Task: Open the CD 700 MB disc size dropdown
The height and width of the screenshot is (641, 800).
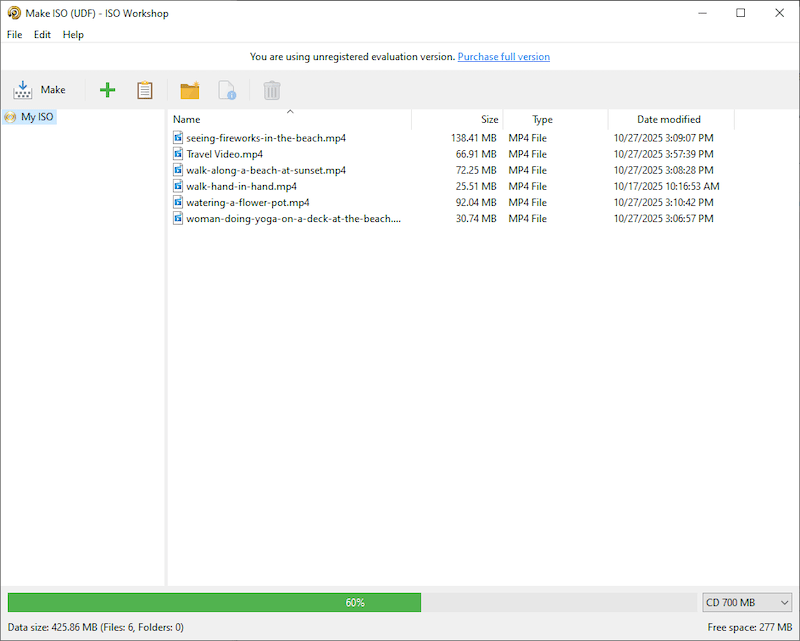Action: tap(747, 603)
